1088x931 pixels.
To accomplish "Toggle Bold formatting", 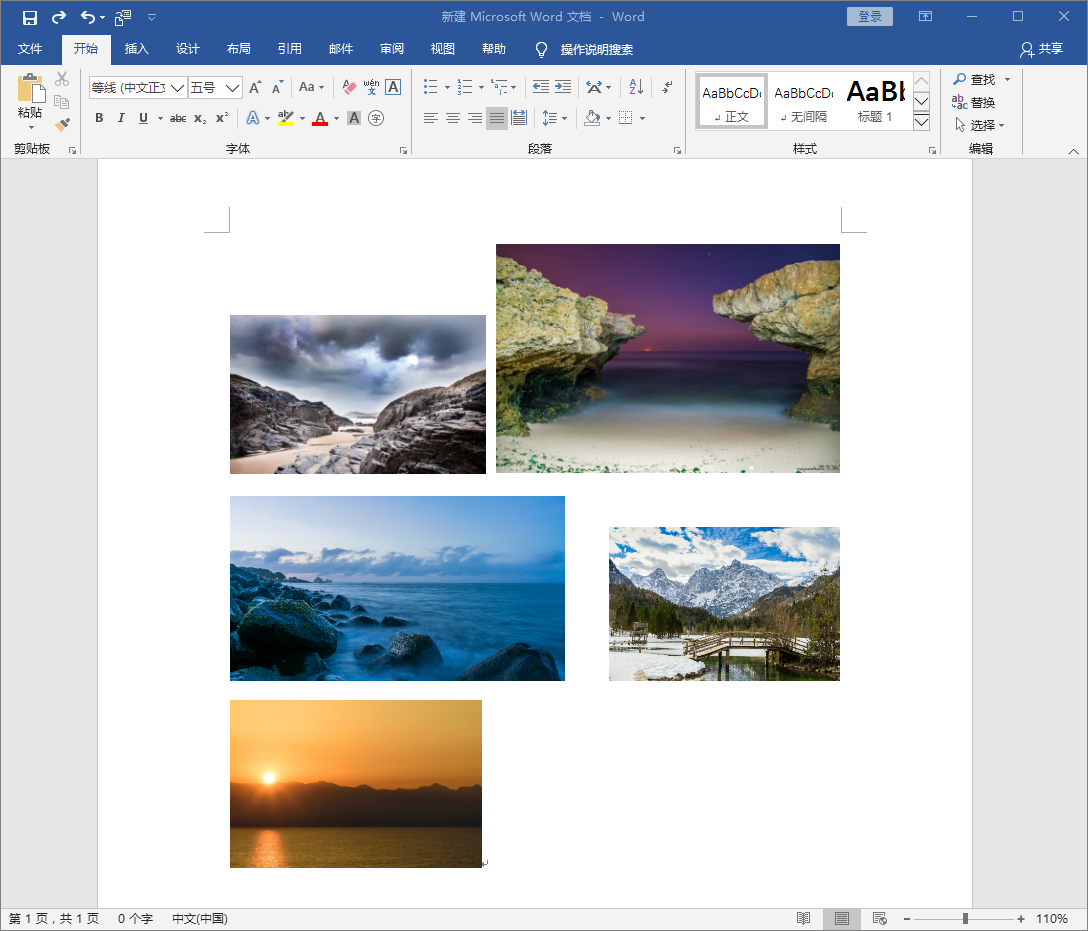I will pyautogui.click(x=99, y=118).
